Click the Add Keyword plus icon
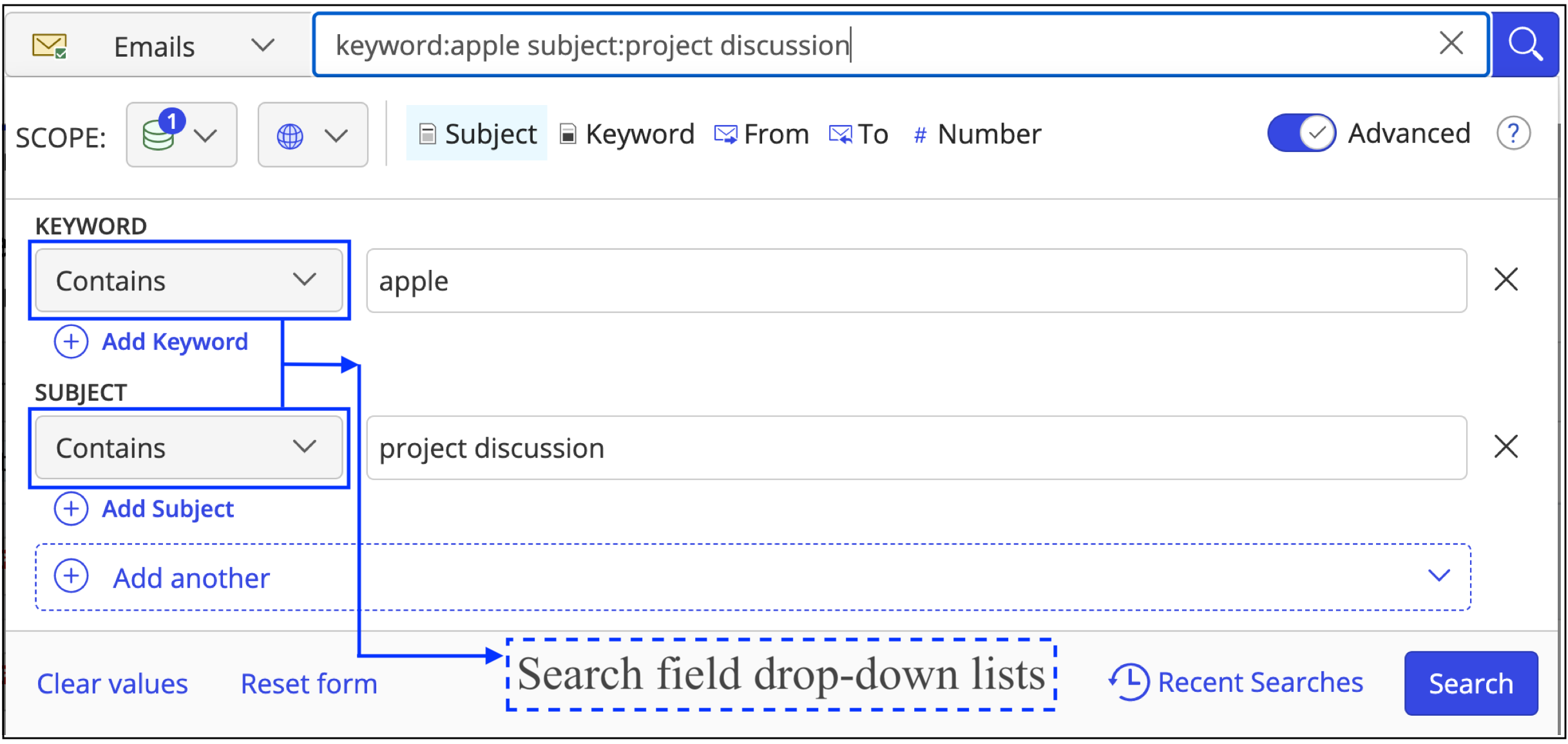 [x=71, y=342]
